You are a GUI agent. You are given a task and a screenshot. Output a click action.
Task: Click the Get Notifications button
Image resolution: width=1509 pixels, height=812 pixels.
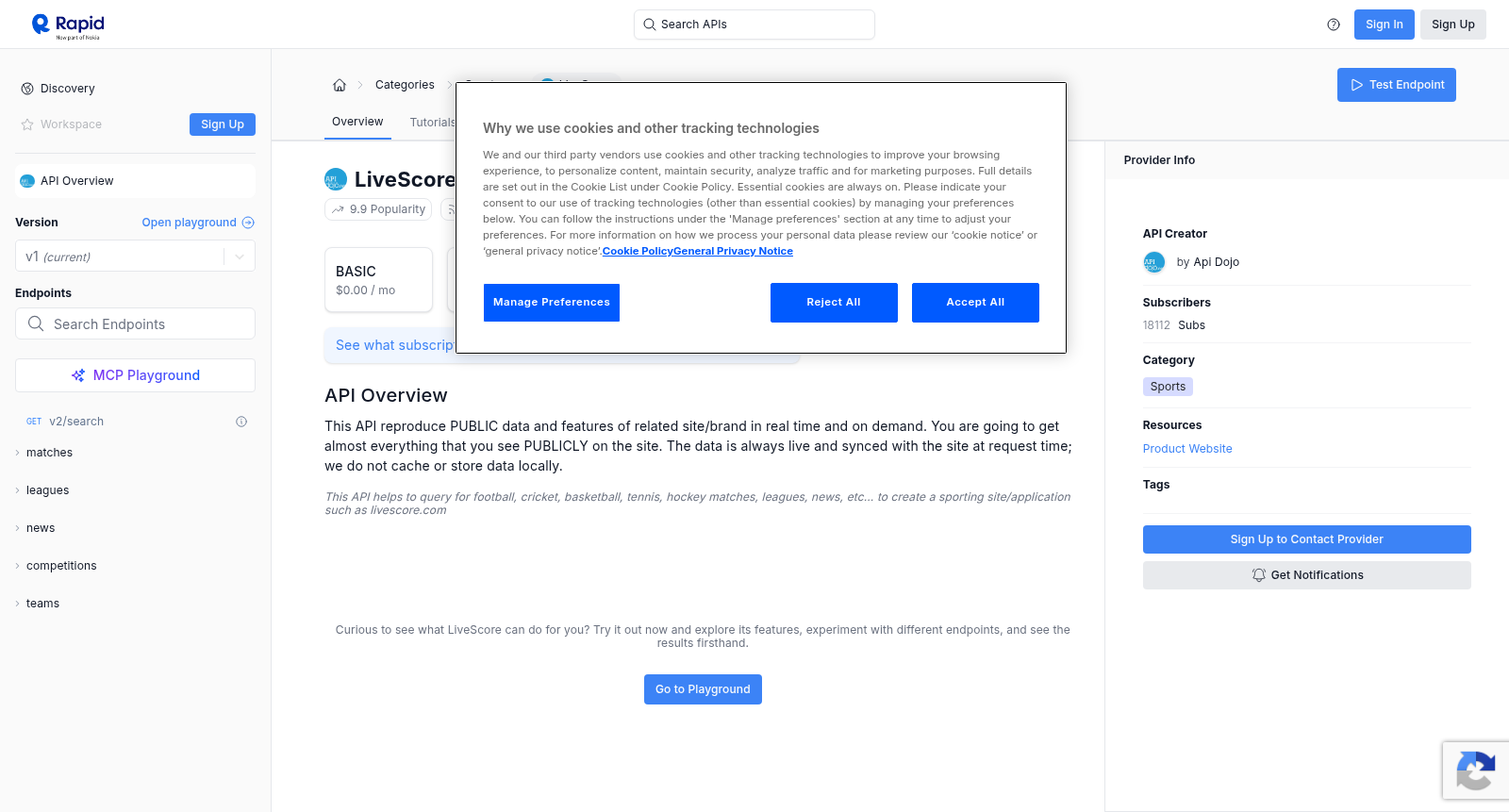tap(1307, 575)
